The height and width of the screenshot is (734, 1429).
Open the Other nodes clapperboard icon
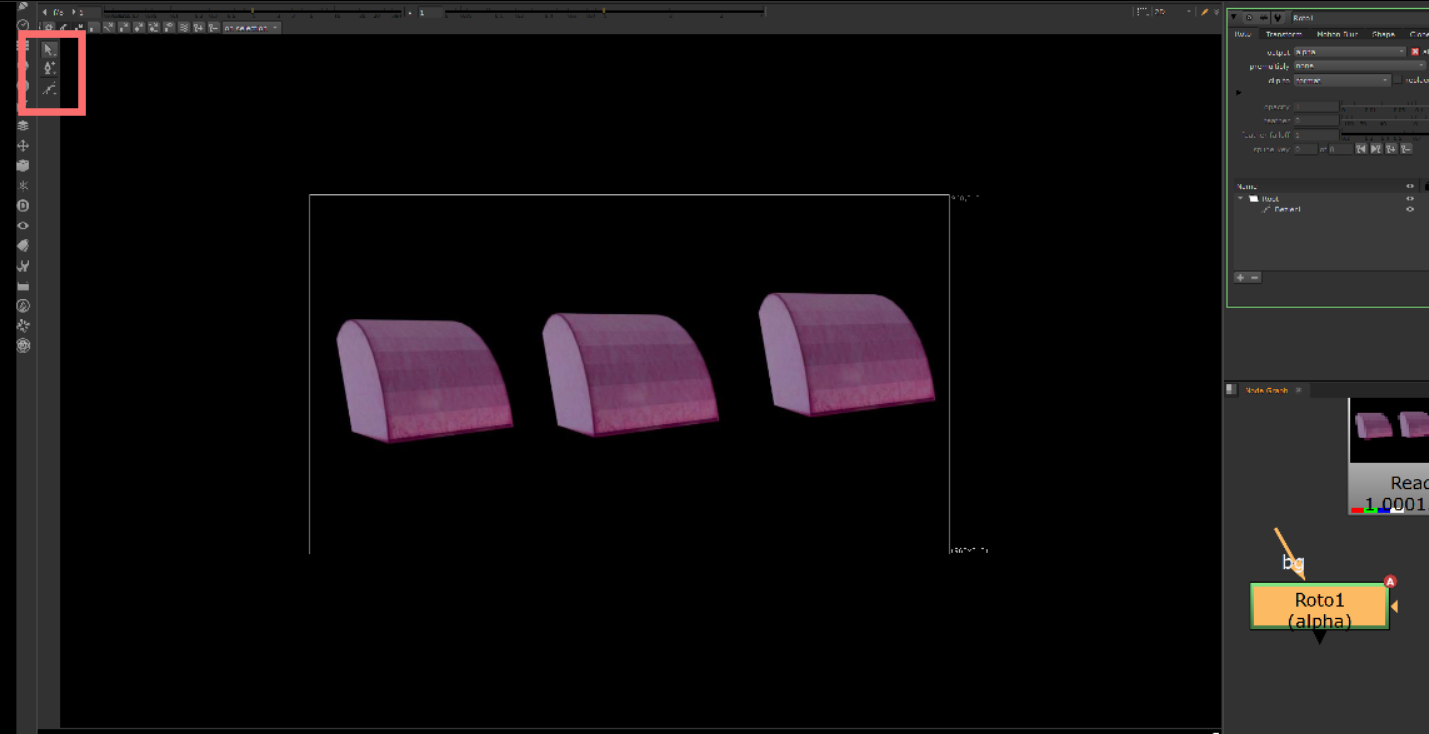click(23, 286)
